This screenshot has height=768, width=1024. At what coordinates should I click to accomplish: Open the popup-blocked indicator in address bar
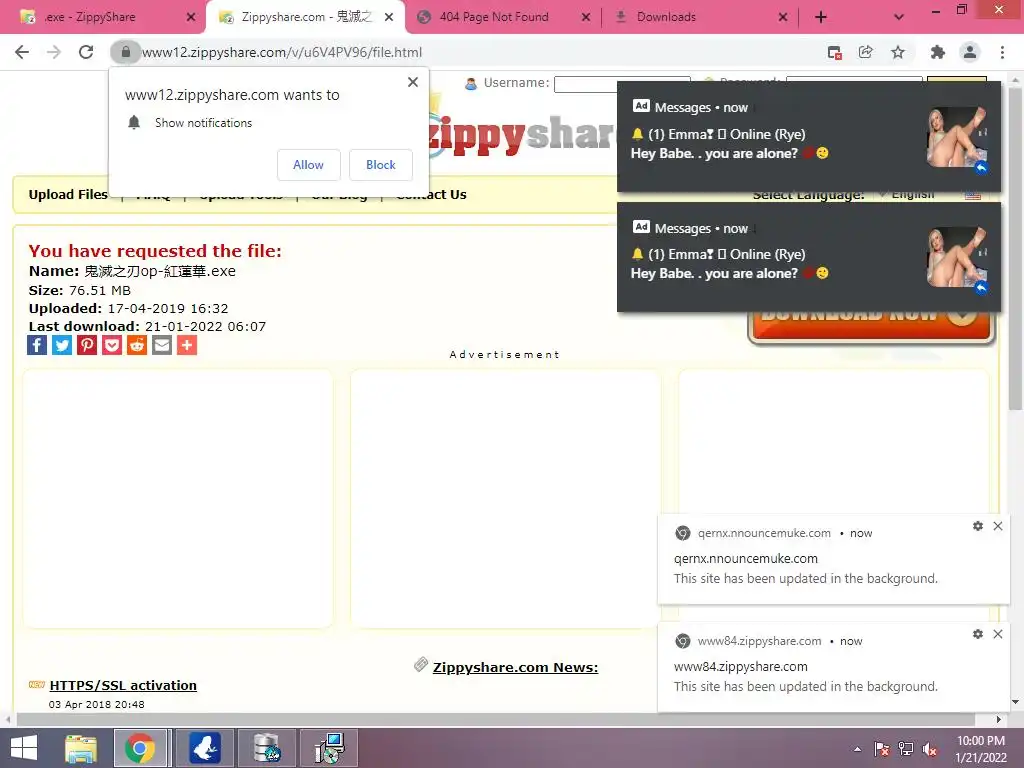[x=834, y=52]
